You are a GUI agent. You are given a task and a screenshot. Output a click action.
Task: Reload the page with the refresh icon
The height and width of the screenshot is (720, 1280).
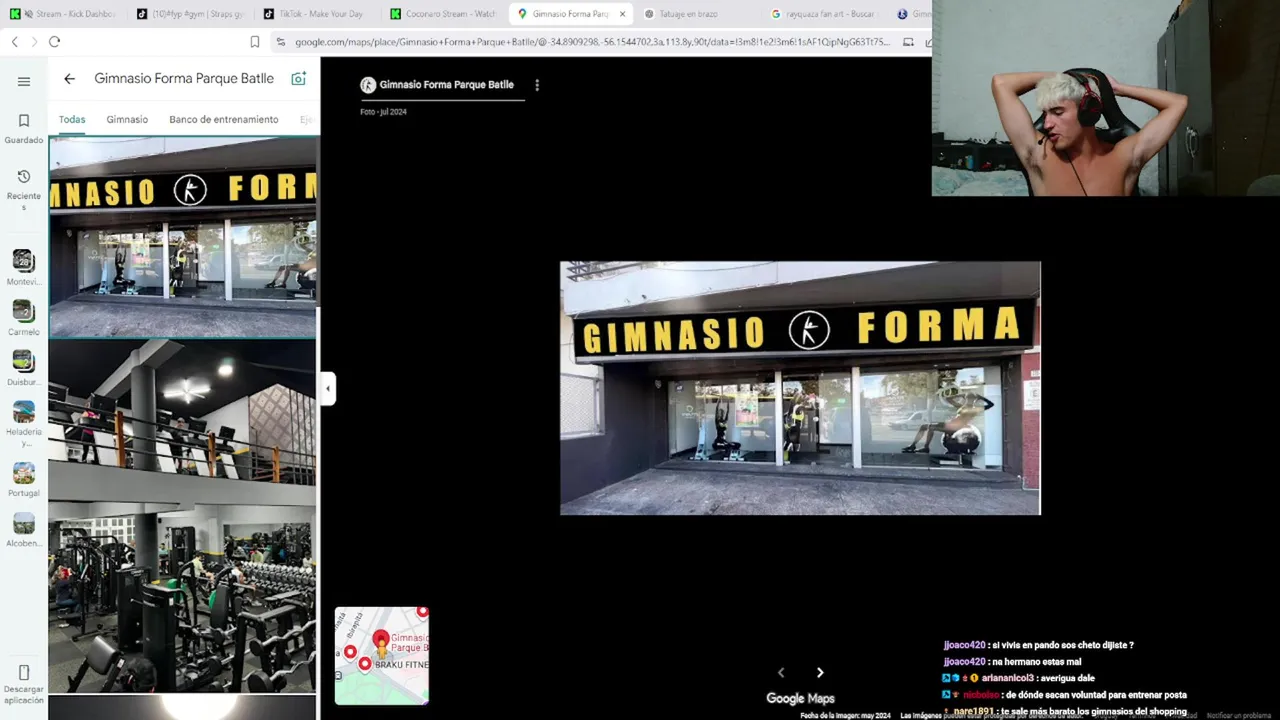coord(54,42)
